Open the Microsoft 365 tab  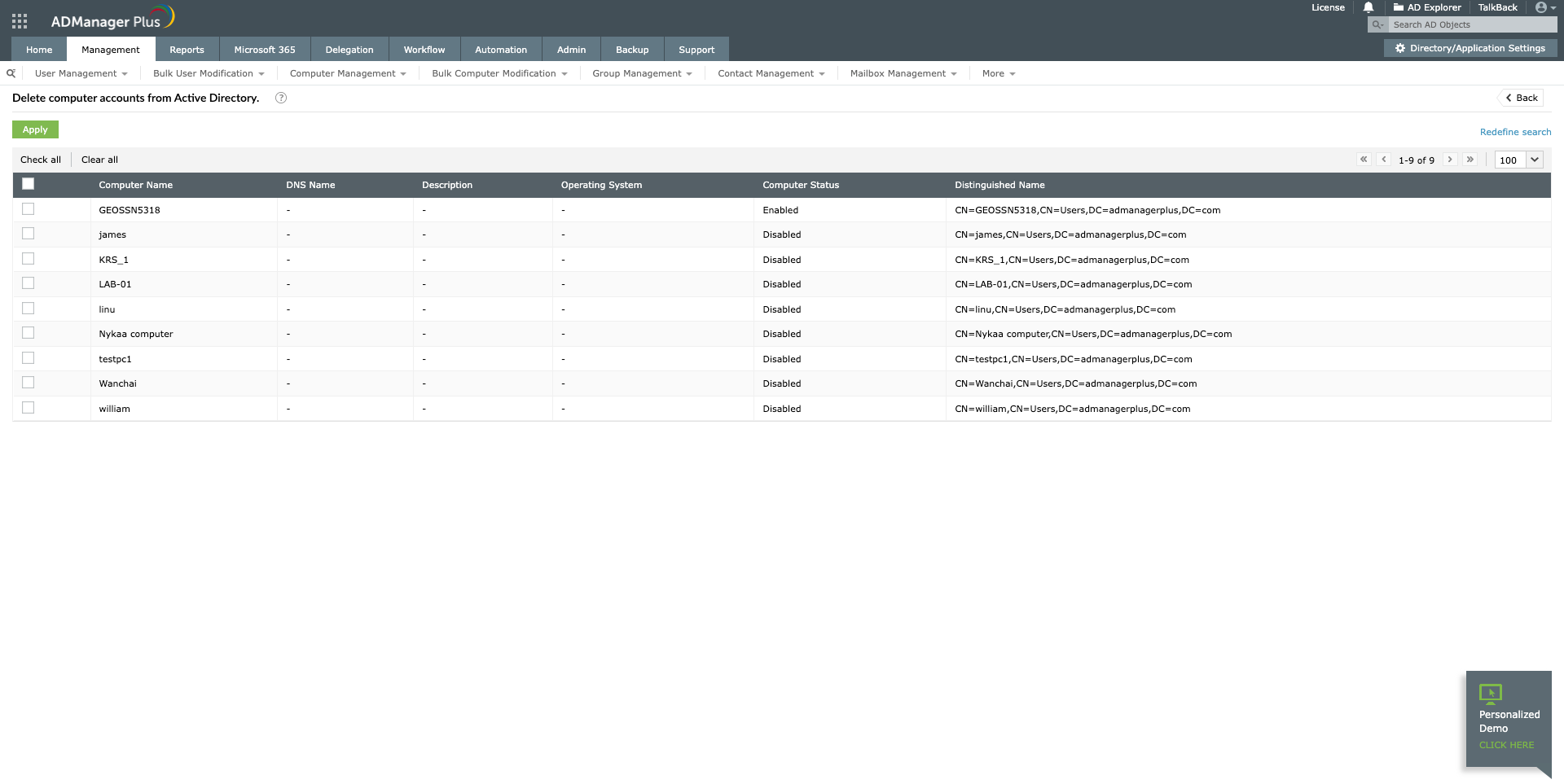265,50
